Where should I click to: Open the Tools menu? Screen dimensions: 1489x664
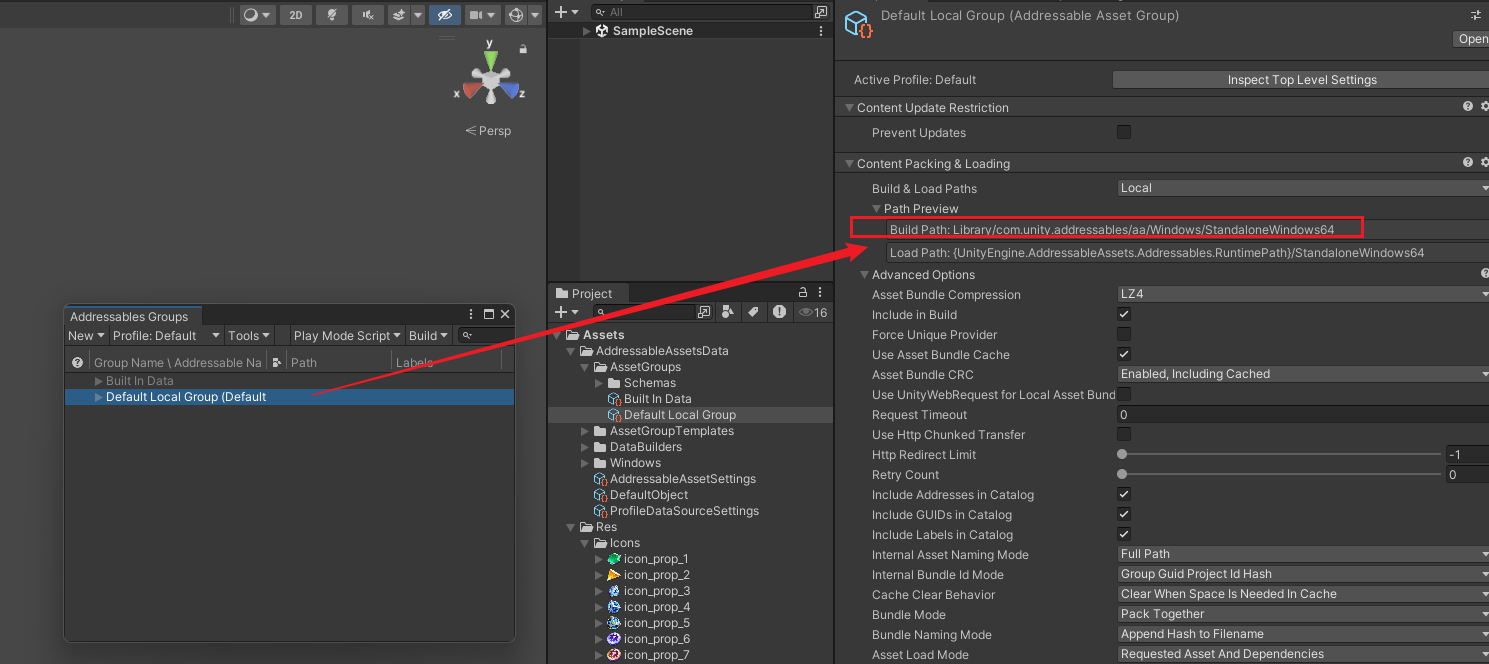(x=249, y=336)
